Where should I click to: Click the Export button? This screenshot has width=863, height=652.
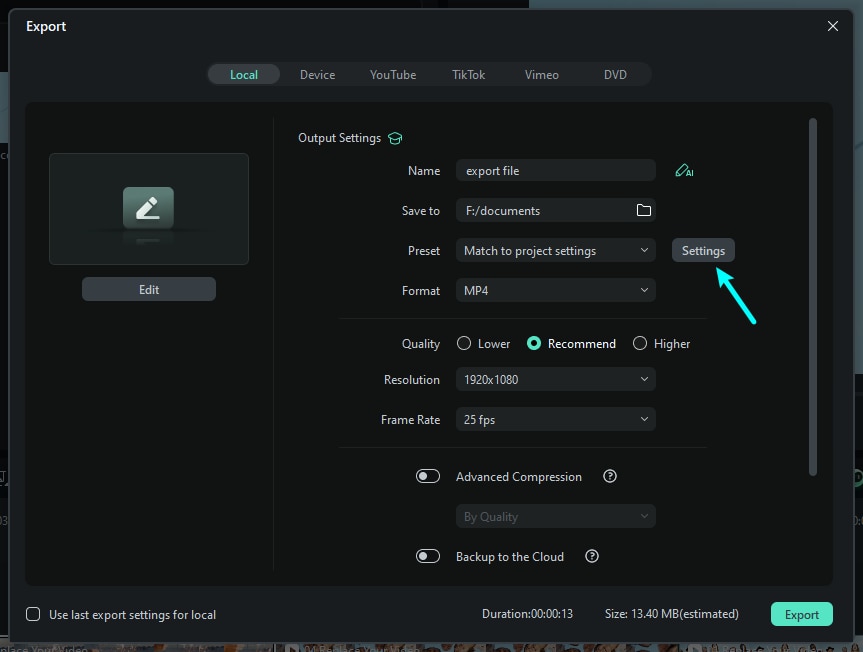click(x=801, y=615)
